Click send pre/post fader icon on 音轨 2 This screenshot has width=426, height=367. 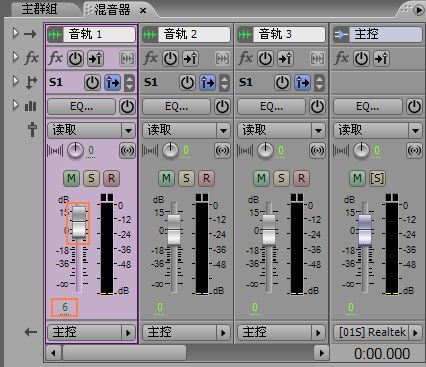[208, 82]
